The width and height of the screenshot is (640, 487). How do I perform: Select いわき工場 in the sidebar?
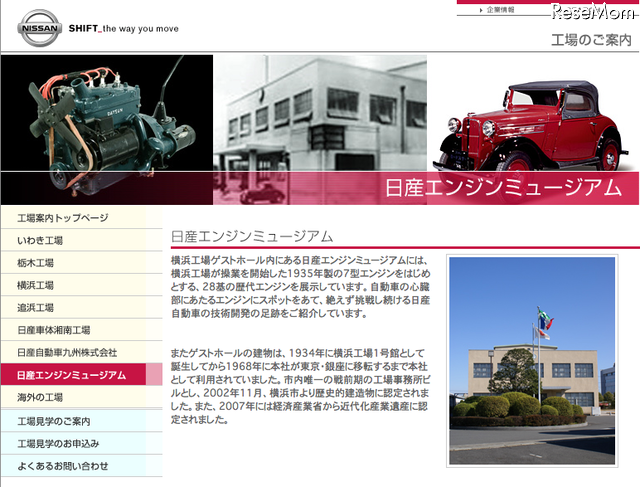tap(82, 240)
